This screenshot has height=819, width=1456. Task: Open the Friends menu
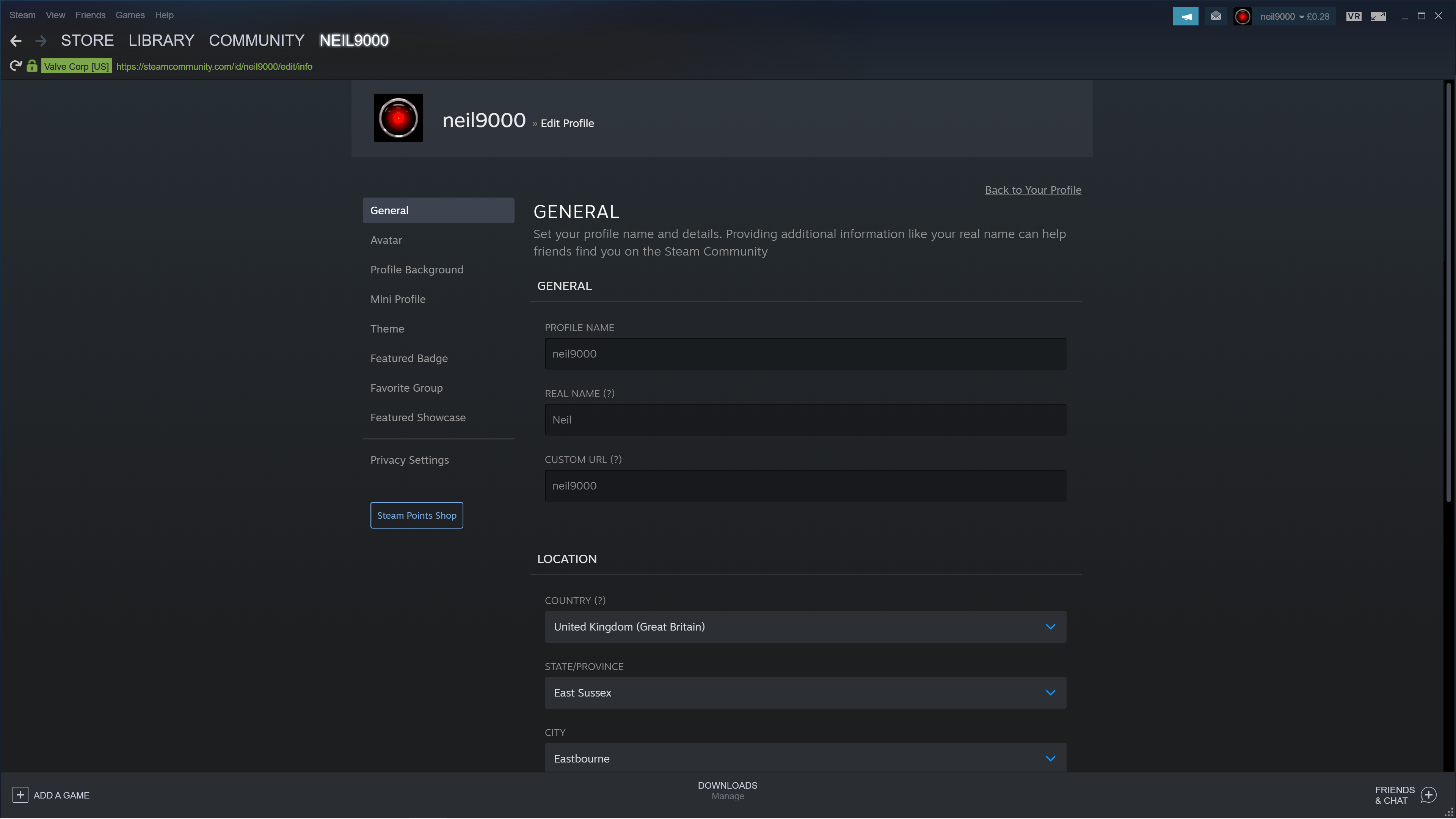[x=91, y=15]
